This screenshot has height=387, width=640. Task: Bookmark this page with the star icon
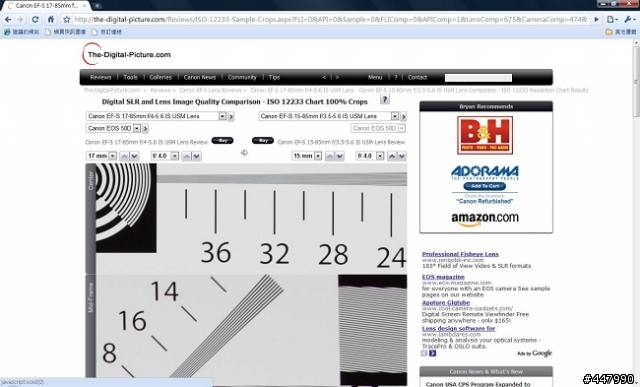(x=67, y=19)
